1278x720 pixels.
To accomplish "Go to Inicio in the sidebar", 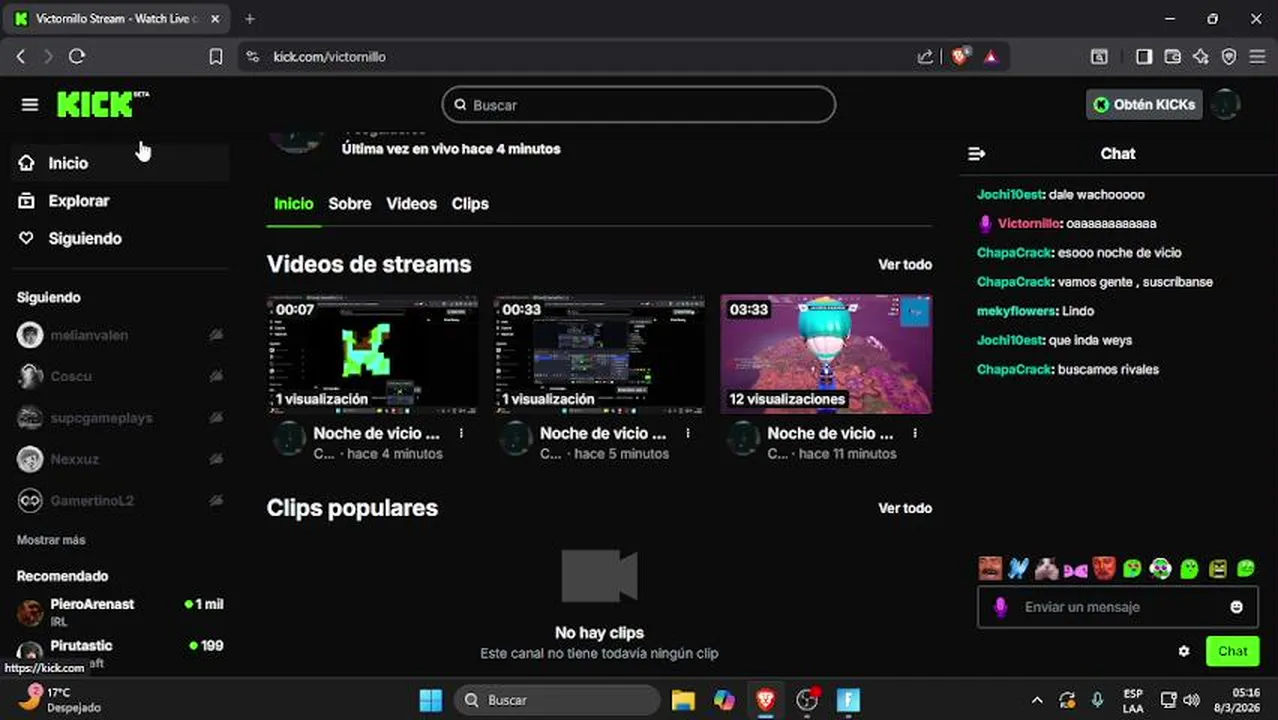I will [120, 163].
